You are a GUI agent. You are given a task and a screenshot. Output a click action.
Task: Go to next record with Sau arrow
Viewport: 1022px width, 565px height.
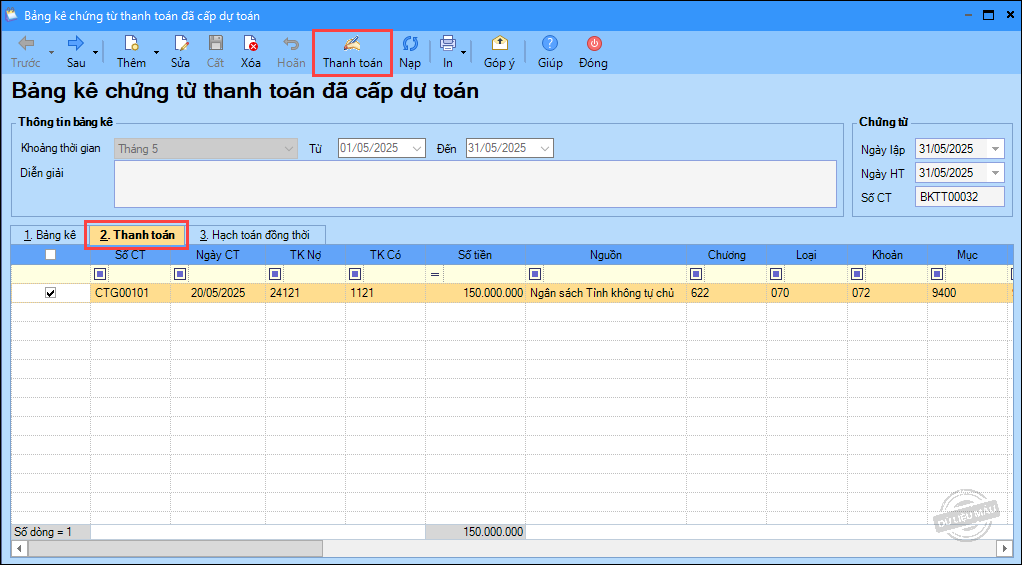pos(76,44)
